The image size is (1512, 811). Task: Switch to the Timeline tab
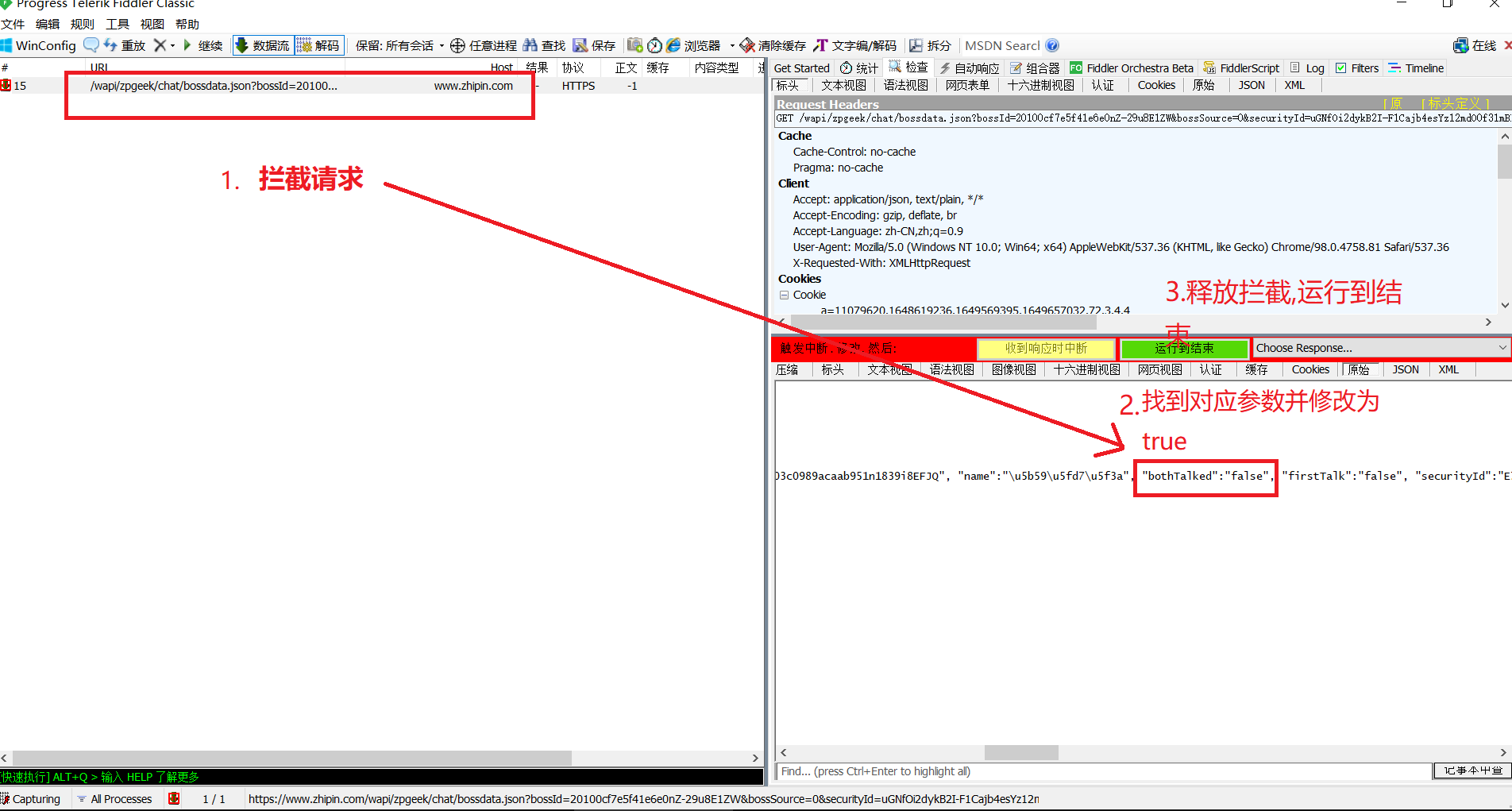(x=1416, y=68)
